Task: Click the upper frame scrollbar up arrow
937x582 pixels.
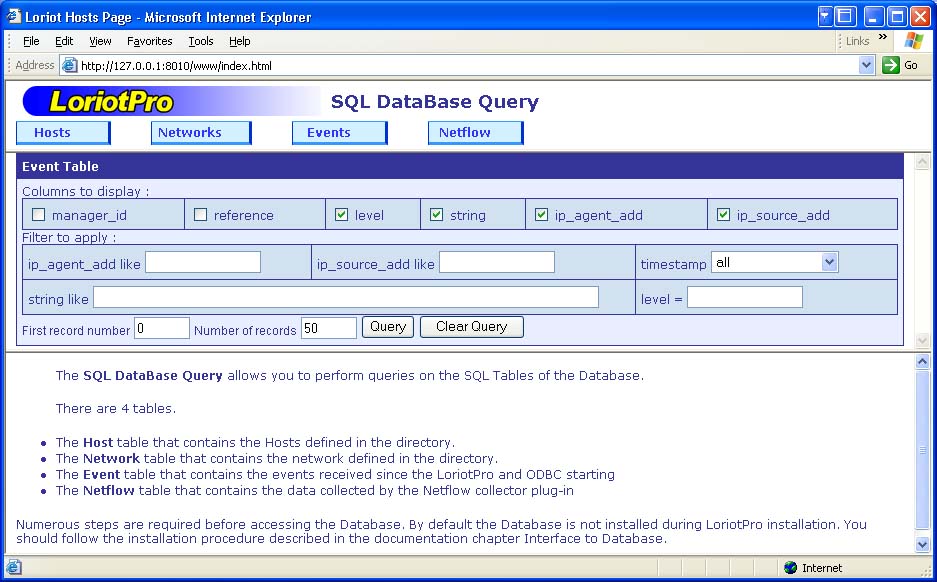Action: click(922, 161)
